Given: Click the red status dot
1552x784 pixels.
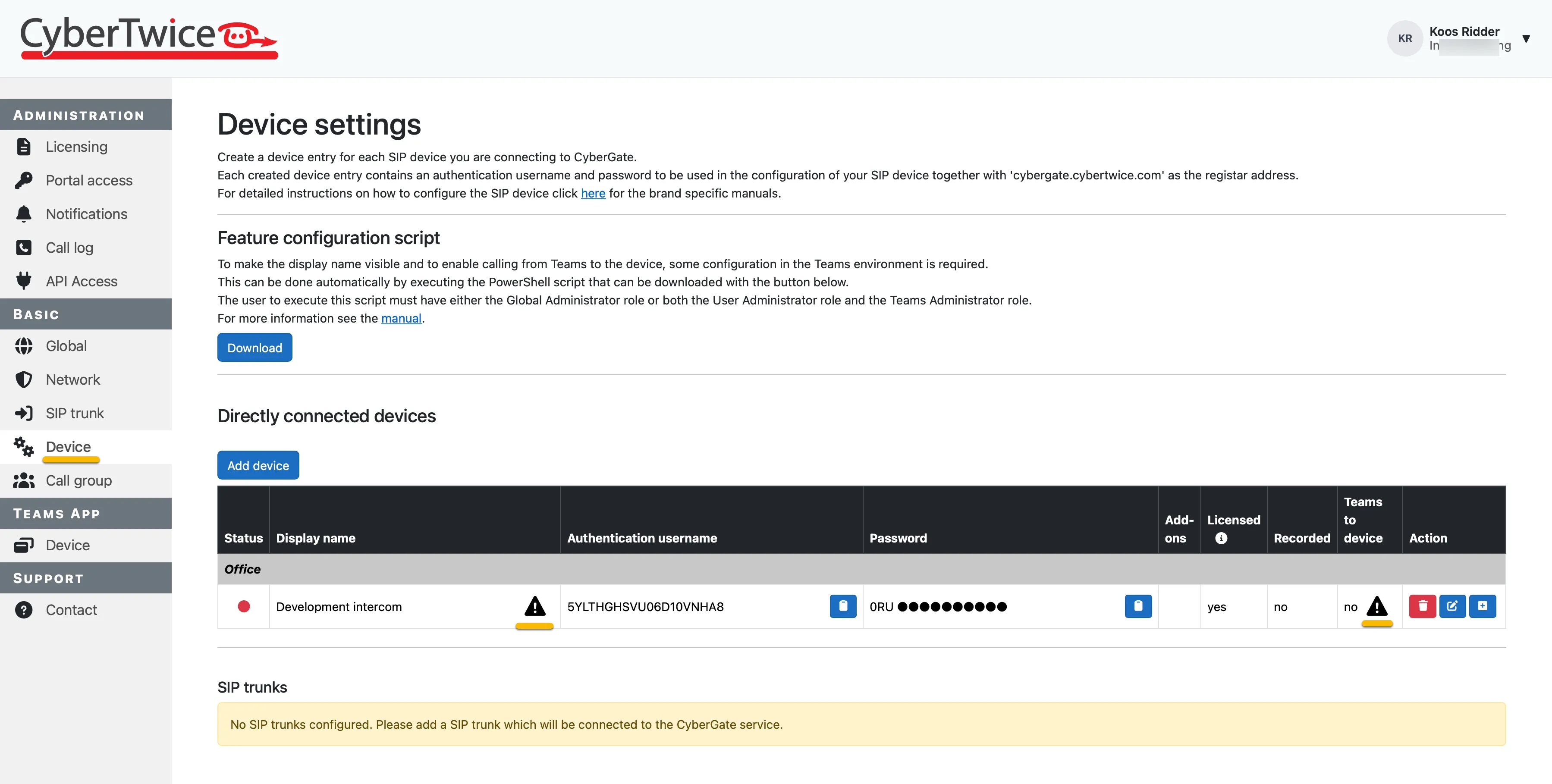Looking at the screenshot, I should coord(243,606).
